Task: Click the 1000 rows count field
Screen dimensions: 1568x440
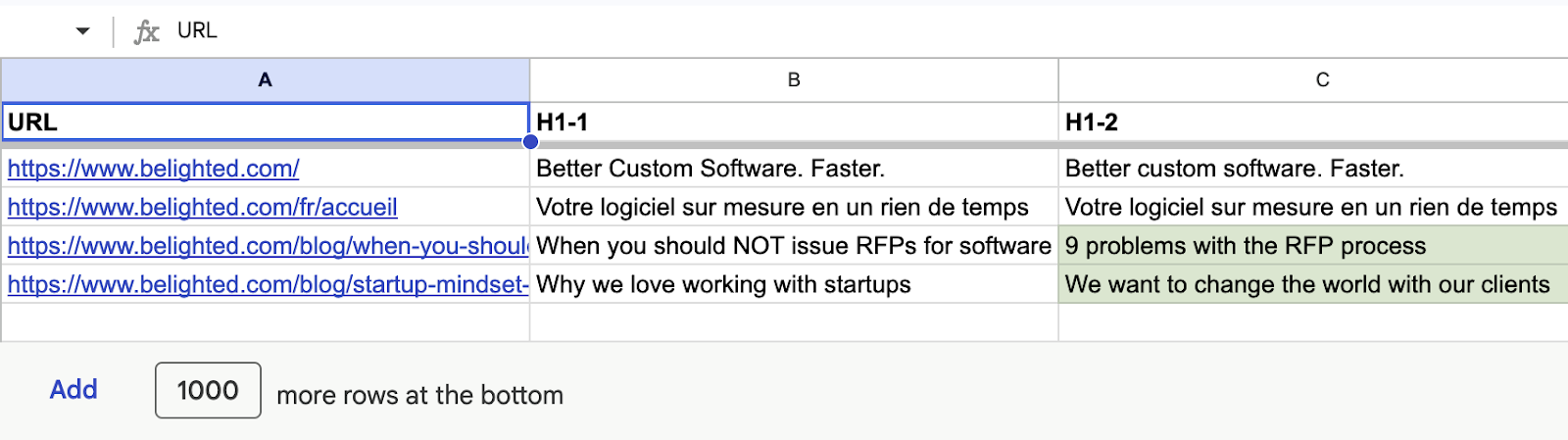Action: coord(208,390)
